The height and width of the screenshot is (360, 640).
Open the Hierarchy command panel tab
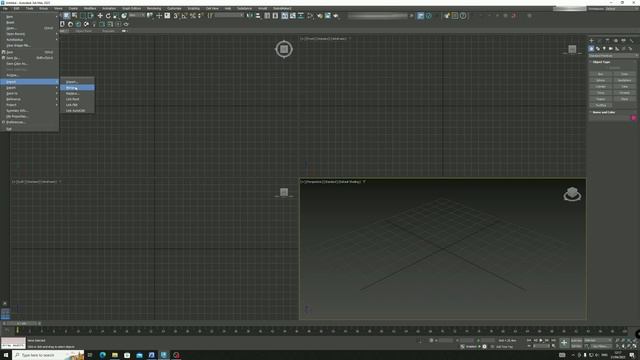(607, 40)
